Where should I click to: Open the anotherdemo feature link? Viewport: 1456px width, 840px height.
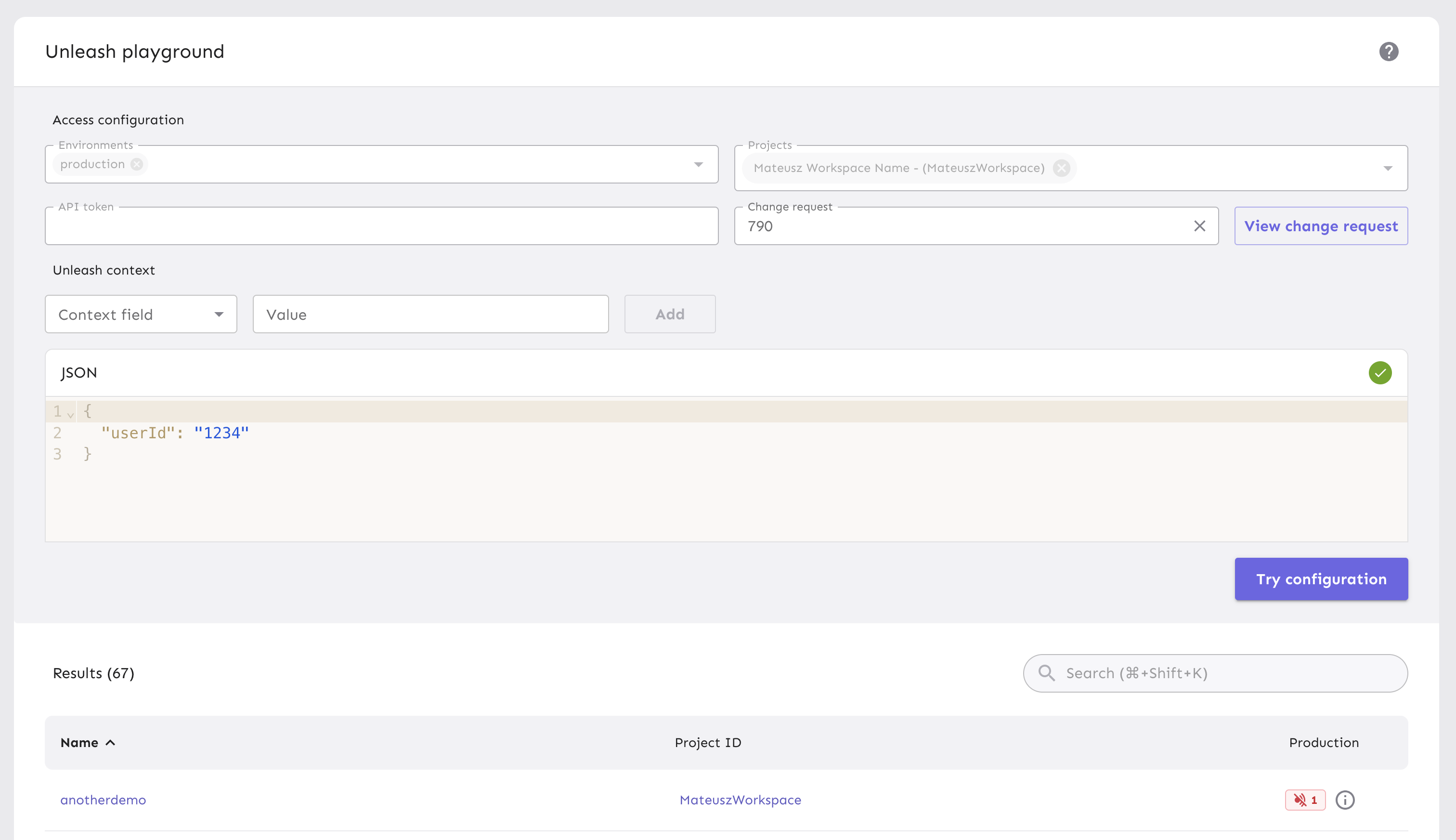[103, 800]
